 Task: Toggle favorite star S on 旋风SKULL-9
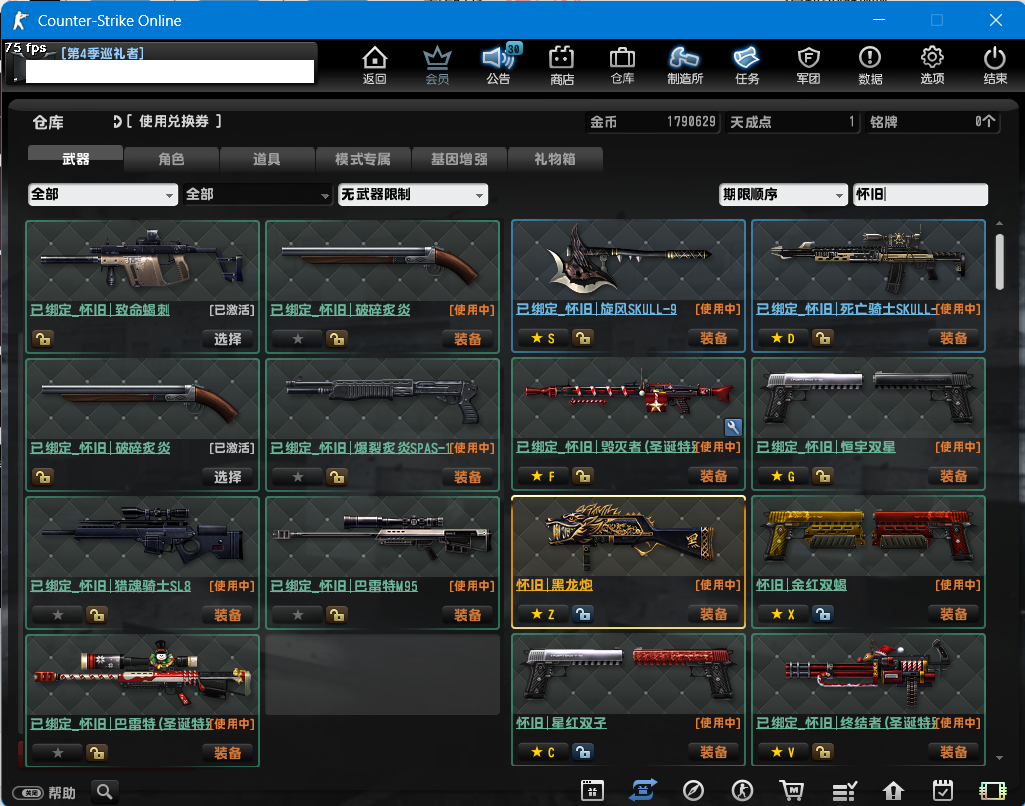click(x=543, y=338)
